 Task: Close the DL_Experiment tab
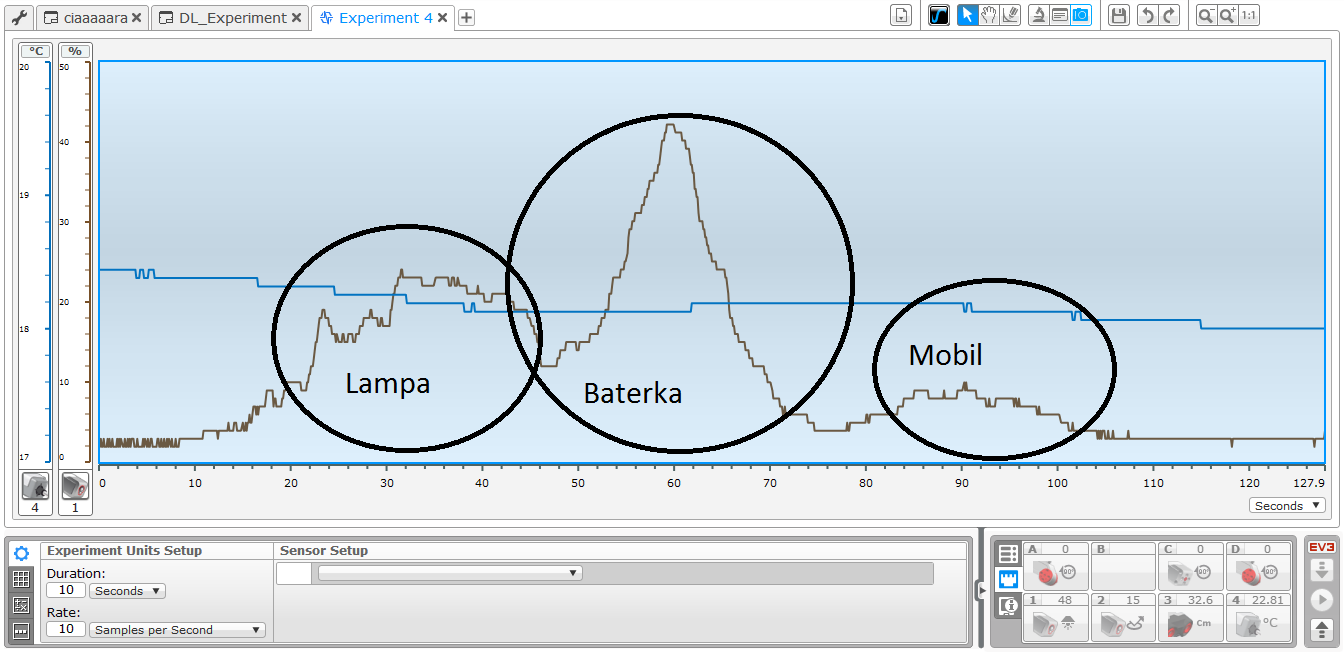click(x=296, y=18)
